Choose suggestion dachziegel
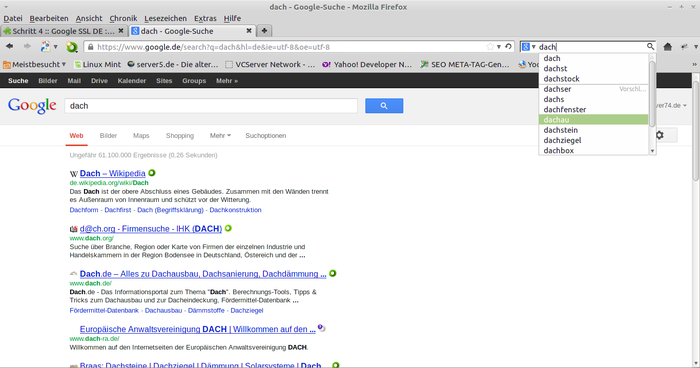 pos(593,140)
